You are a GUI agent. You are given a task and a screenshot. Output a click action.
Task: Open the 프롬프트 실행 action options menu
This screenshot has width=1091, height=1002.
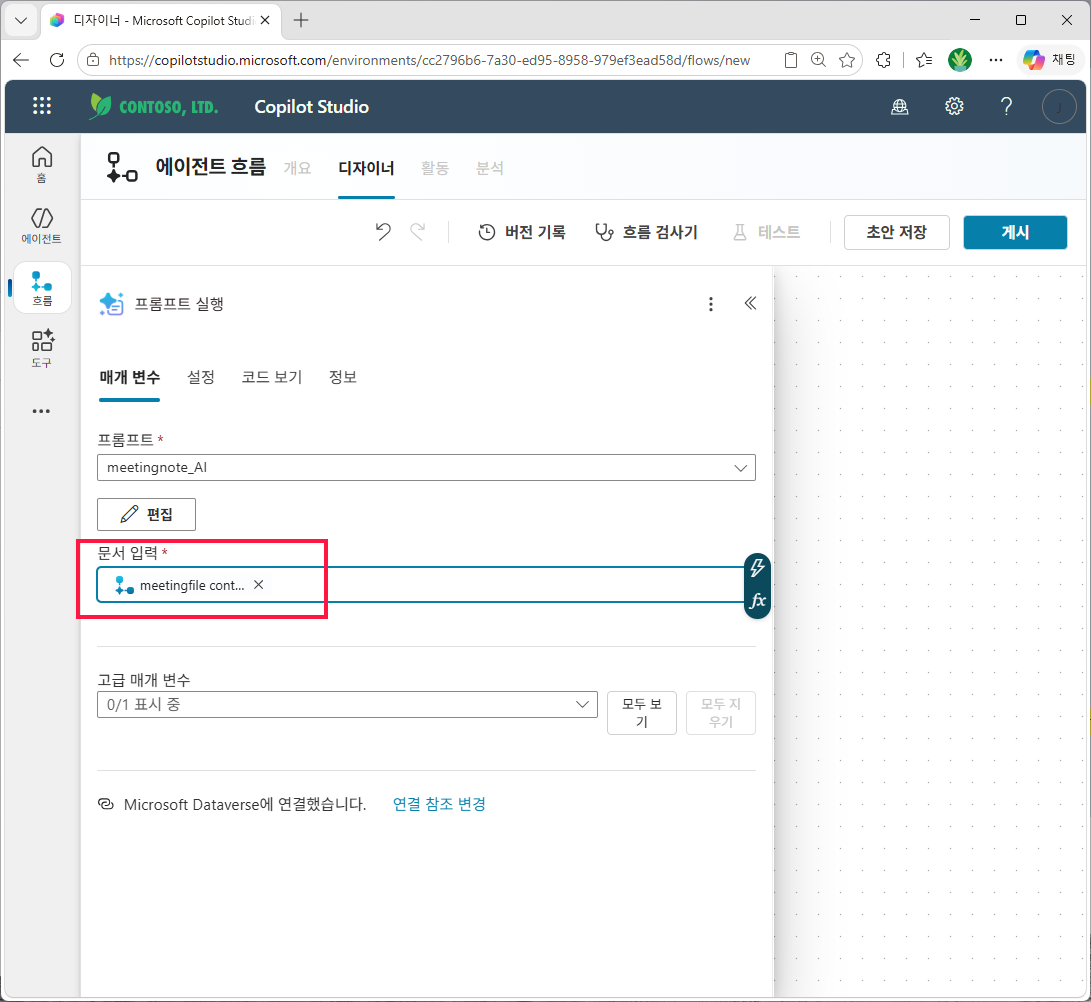(x=710, y=304)
